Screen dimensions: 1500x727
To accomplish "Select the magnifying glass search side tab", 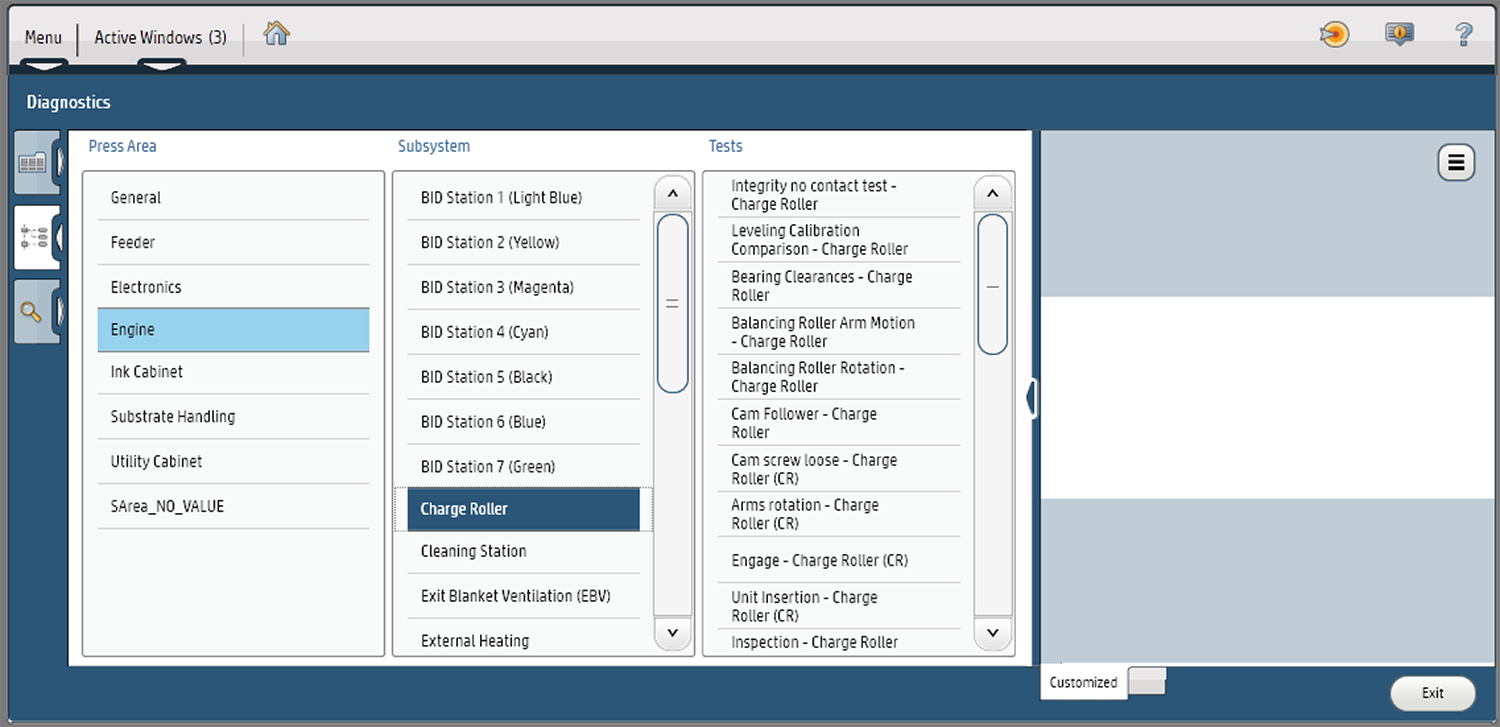I will 33,312.
